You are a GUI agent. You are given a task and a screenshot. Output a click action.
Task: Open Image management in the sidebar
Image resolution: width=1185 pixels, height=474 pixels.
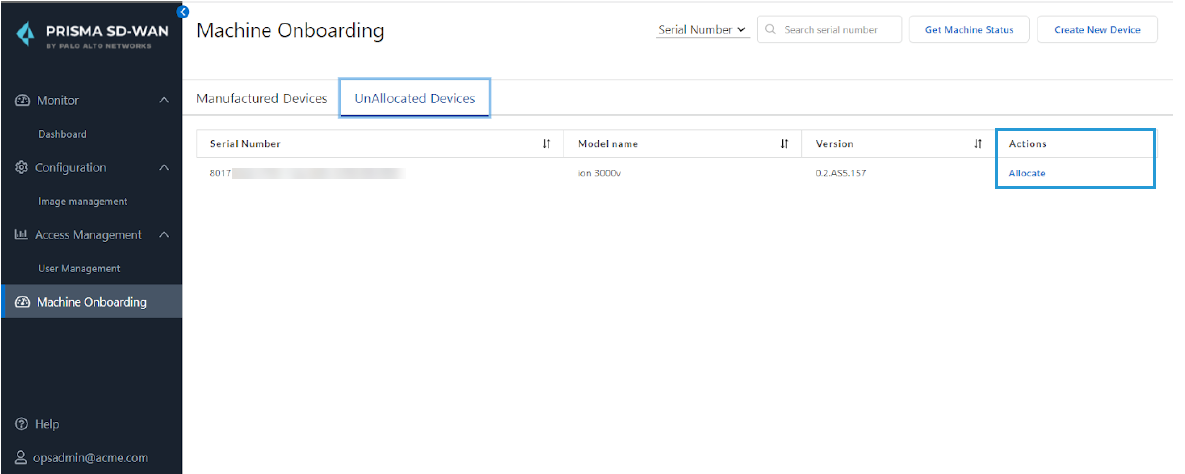pyautogui.click(x=82, y=202)
